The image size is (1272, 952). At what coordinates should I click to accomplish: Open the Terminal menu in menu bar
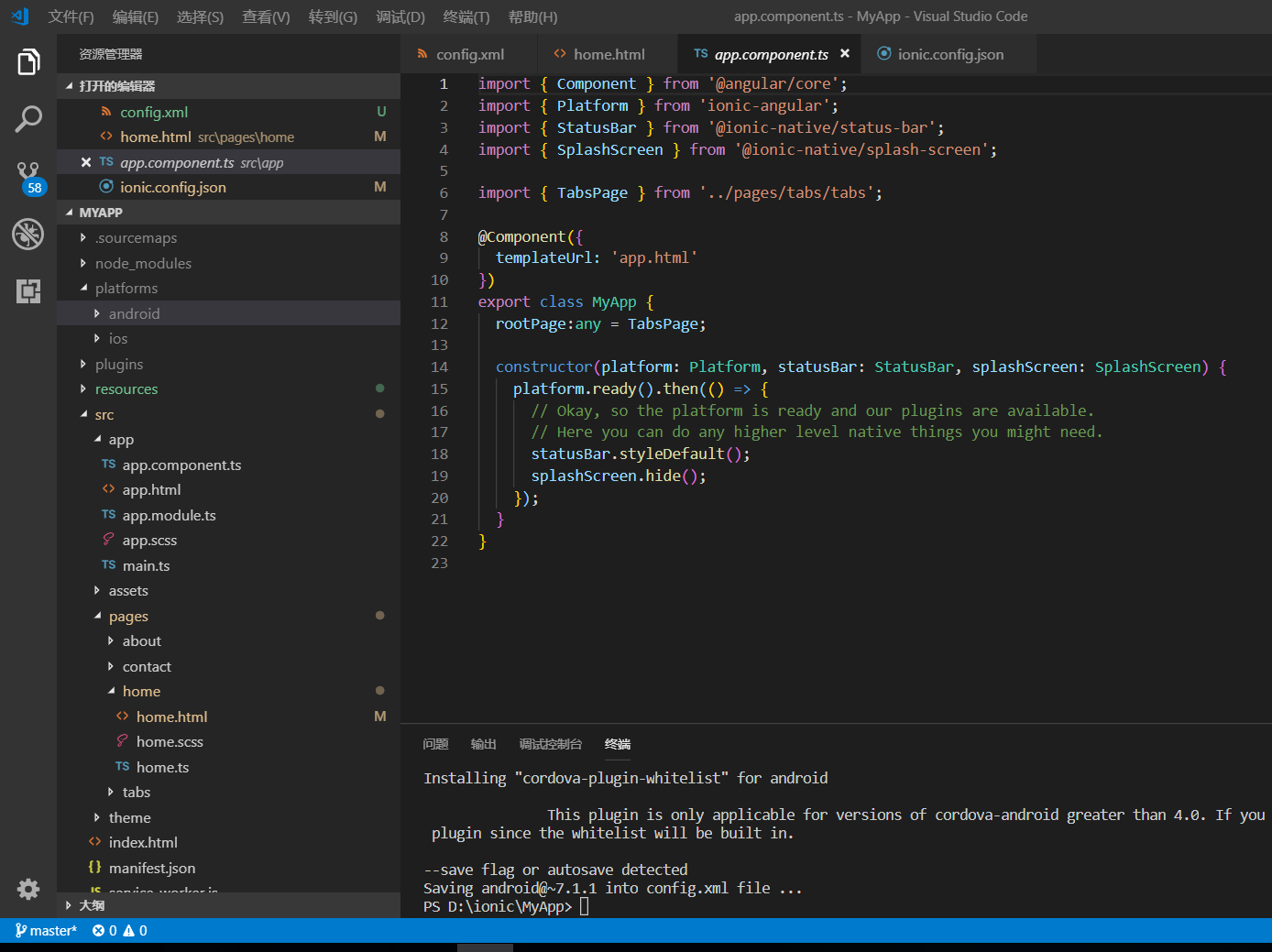[x=466, y=16]
